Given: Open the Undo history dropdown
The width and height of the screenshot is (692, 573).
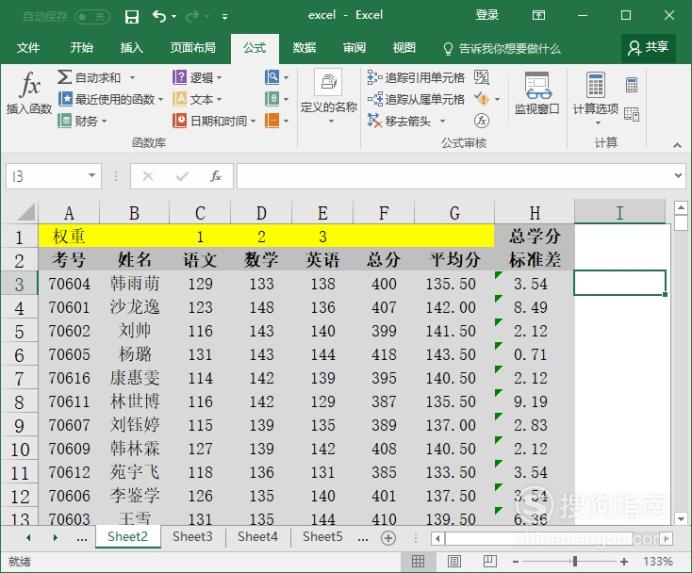Looking at the screenshot, I should (x=174, y=17).
